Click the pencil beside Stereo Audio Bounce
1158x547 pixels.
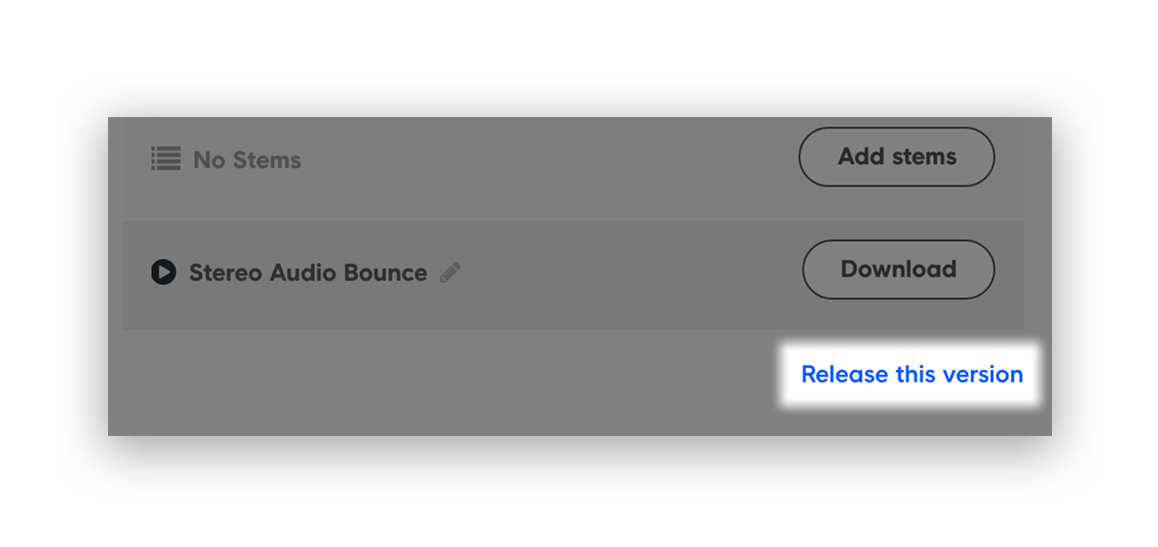(450, 272)
